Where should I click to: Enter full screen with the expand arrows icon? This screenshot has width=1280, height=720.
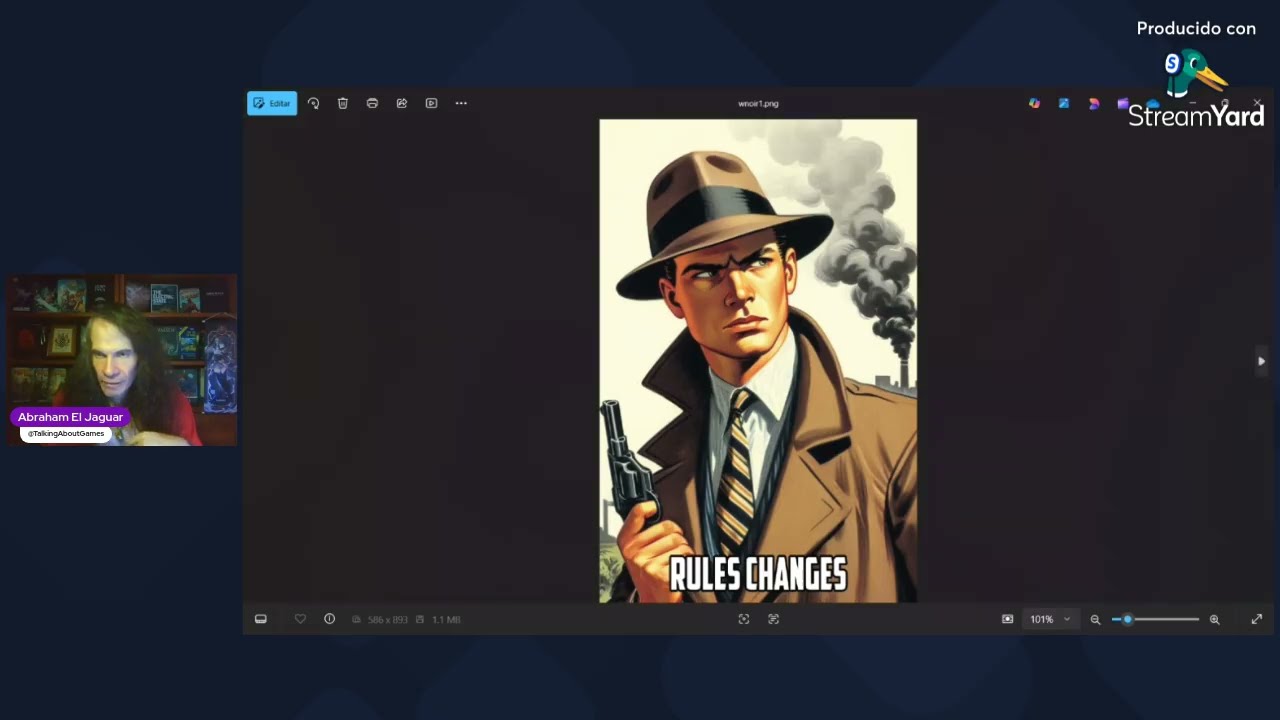pyautogui.click(x=1257, y=619)
